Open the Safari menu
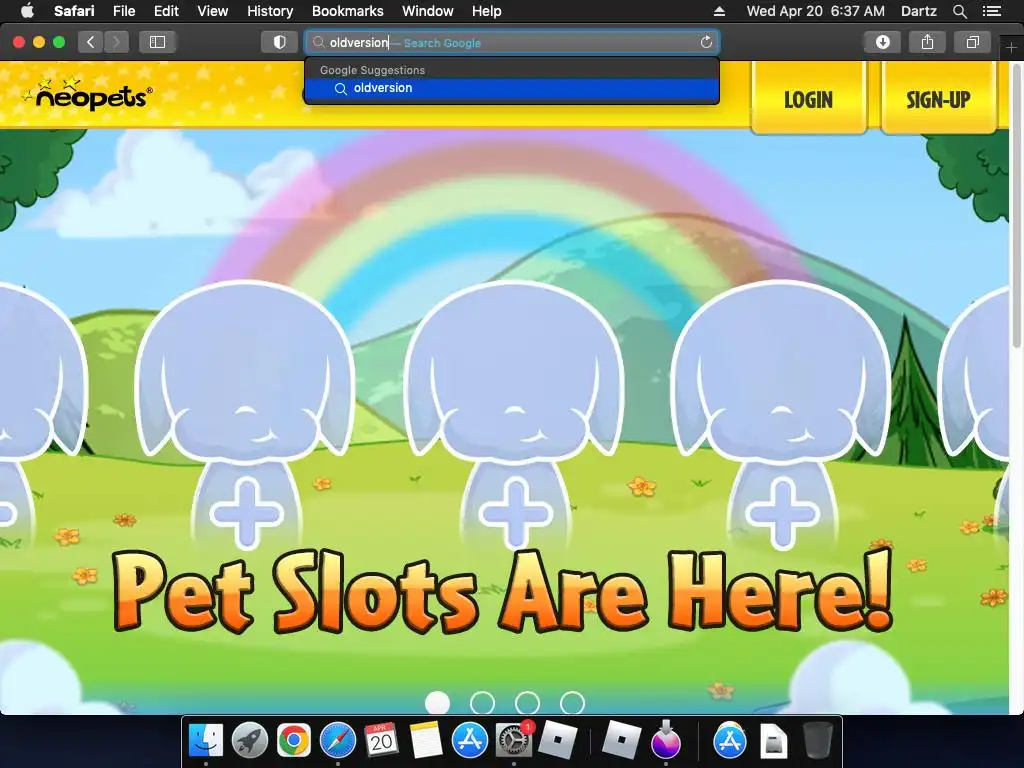 click(74, 11)
